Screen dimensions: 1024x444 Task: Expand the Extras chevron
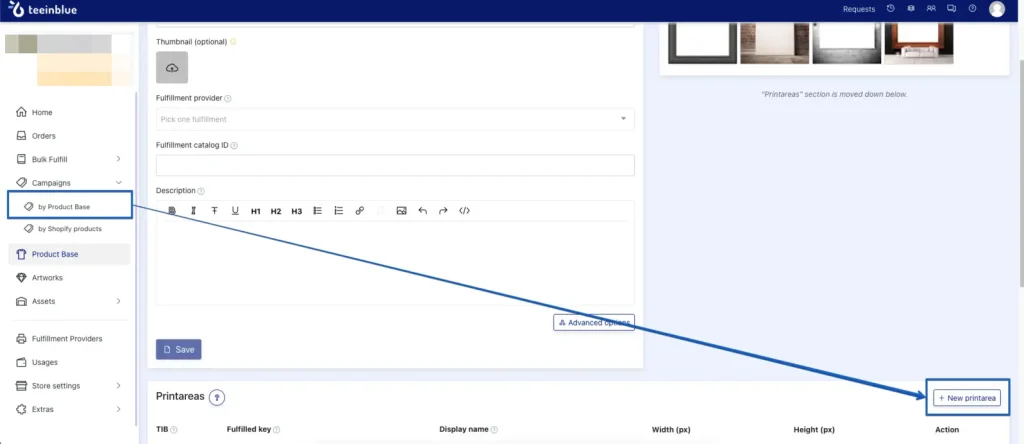[118, 409]
